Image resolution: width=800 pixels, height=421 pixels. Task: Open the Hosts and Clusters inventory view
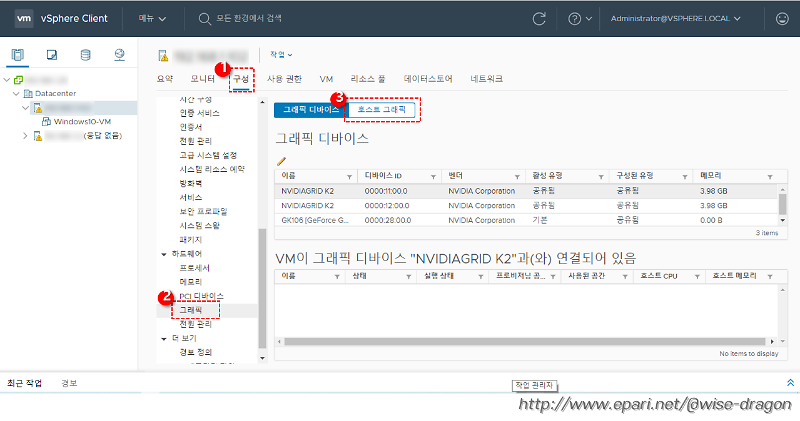18,55
